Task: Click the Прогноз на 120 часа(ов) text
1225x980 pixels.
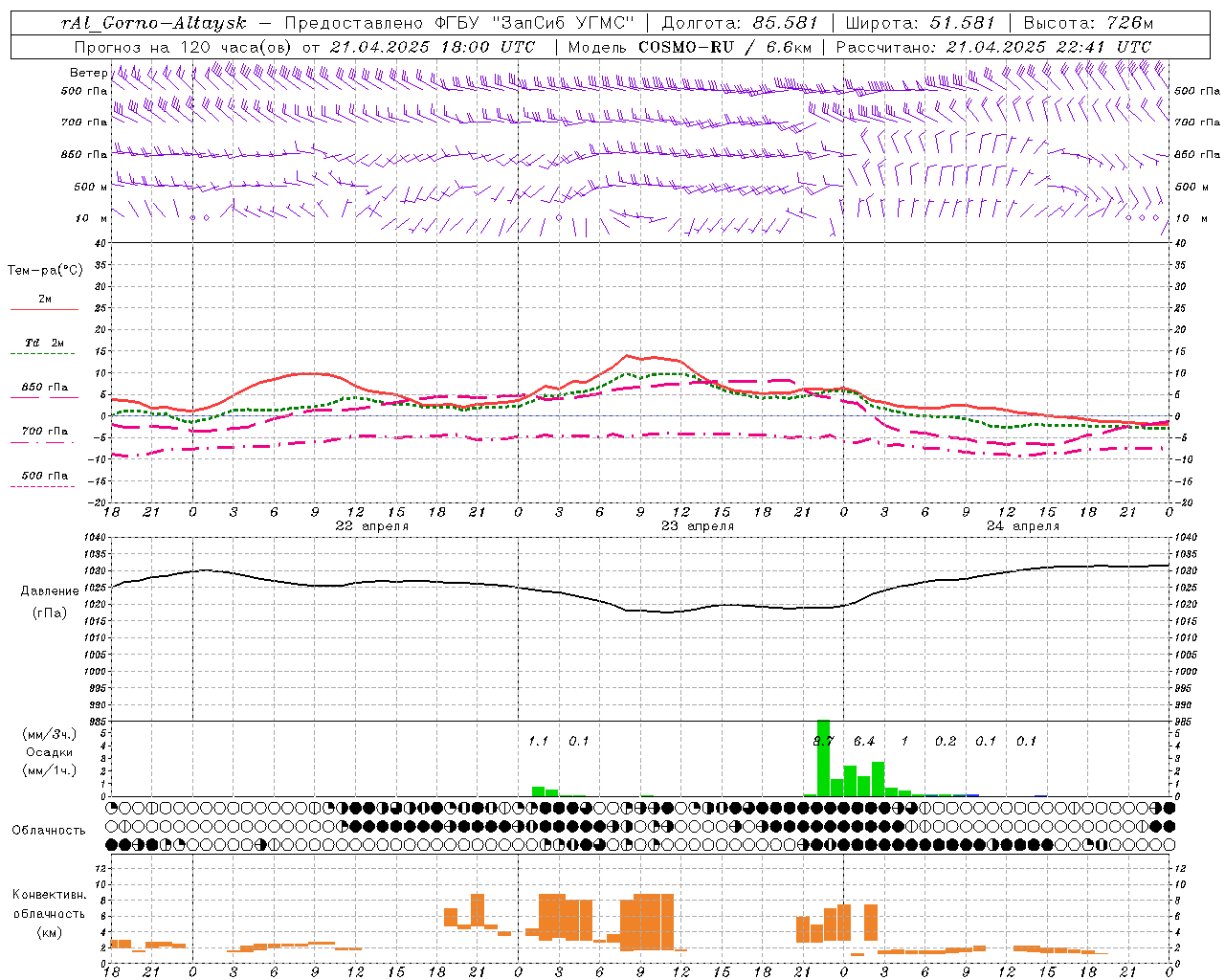Action: tap(184, 46)
